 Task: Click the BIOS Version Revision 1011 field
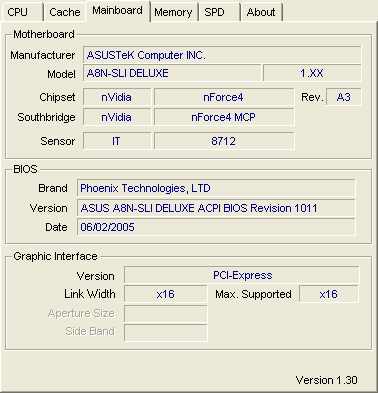(216, 208)
